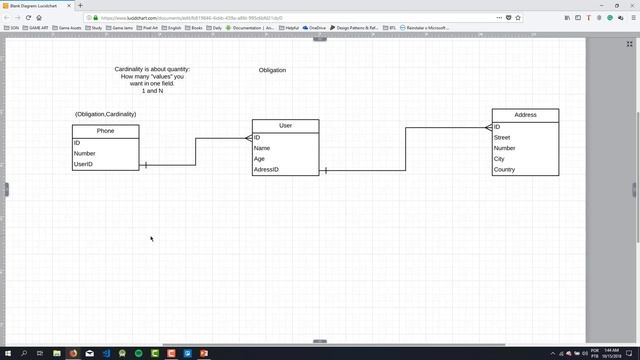Select the Street field in Address
This screenshot has width=640, height=360.
pyautogui.click(x=502, y=138)
